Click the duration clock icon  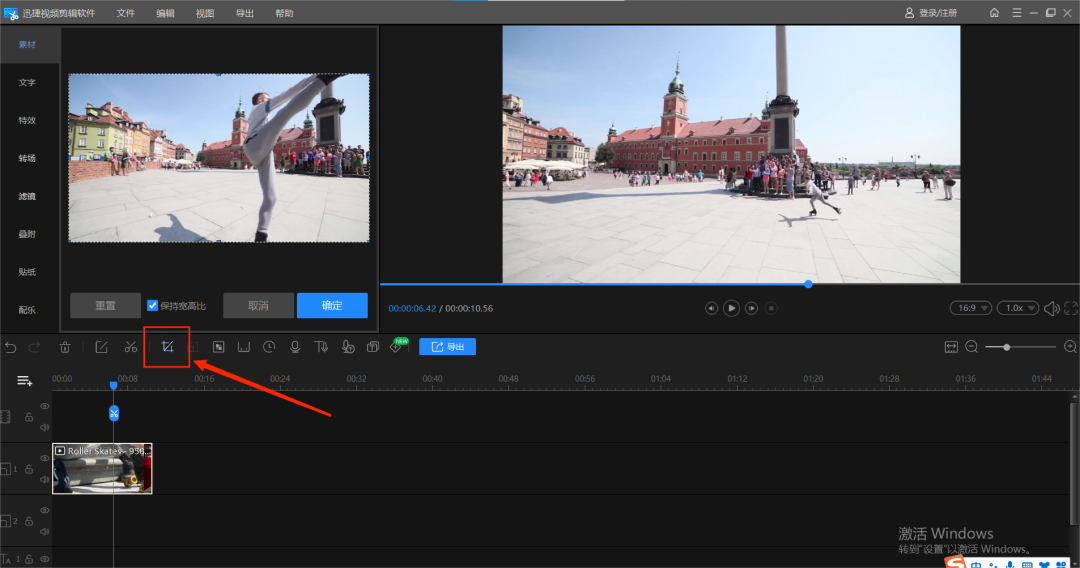point(269,347)
